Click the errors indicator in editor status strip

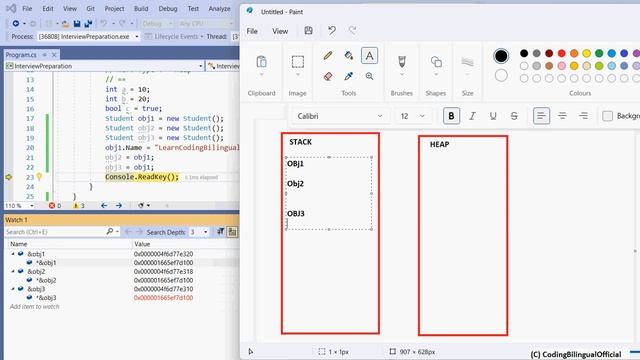click(x=55, y=206)
